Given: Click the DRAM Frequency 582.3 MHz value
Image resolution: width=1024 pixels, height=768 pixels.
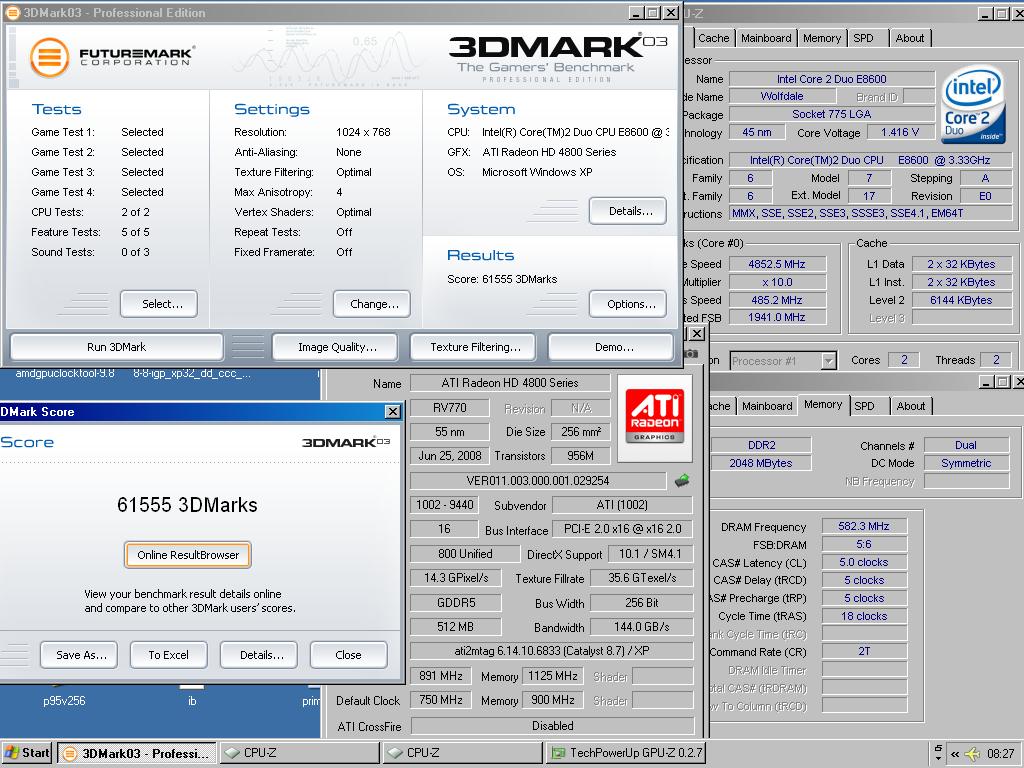Looking at the screenshot, I should click(864, 526).
